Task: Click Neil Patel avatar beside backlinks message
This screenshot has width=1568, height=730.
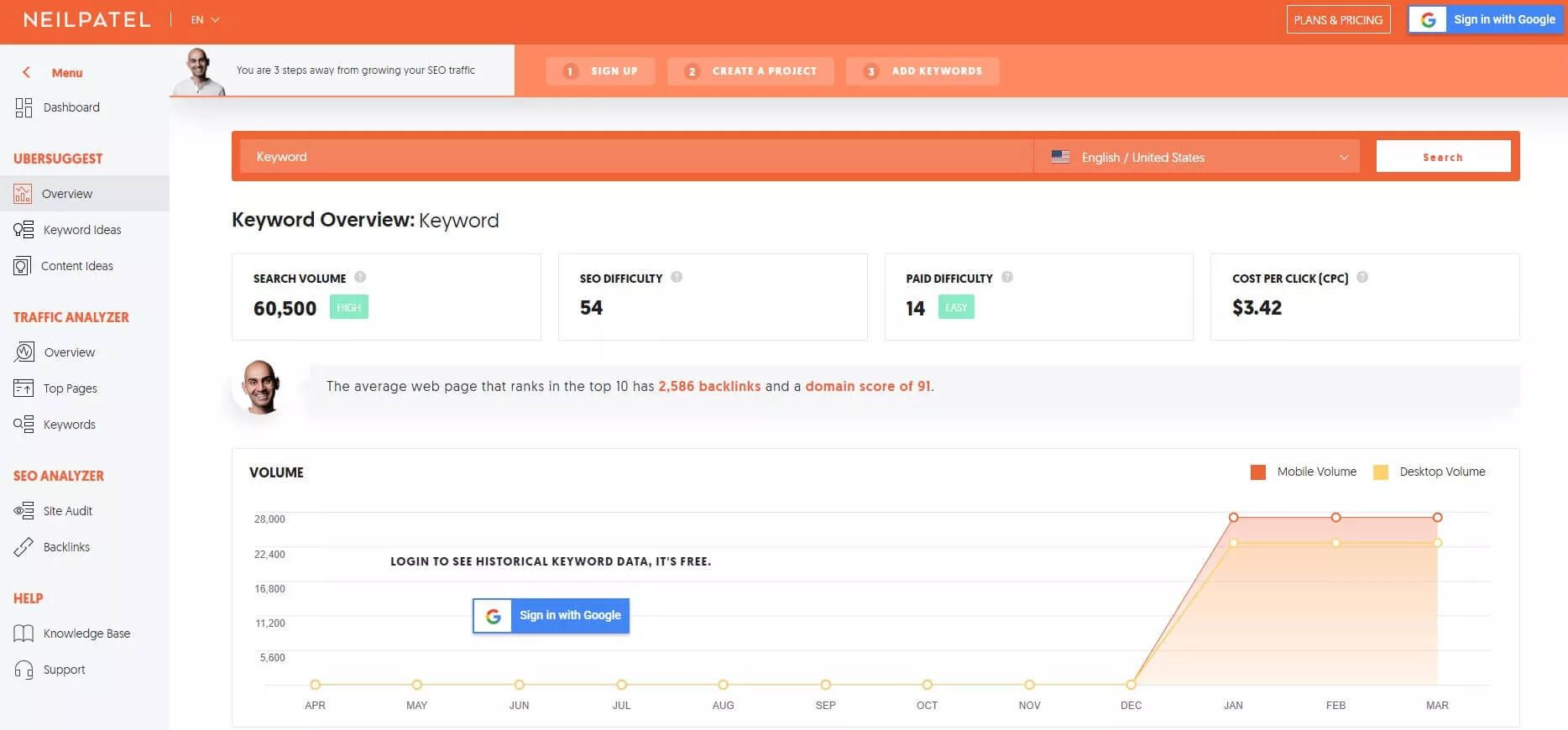Action: 261,387
